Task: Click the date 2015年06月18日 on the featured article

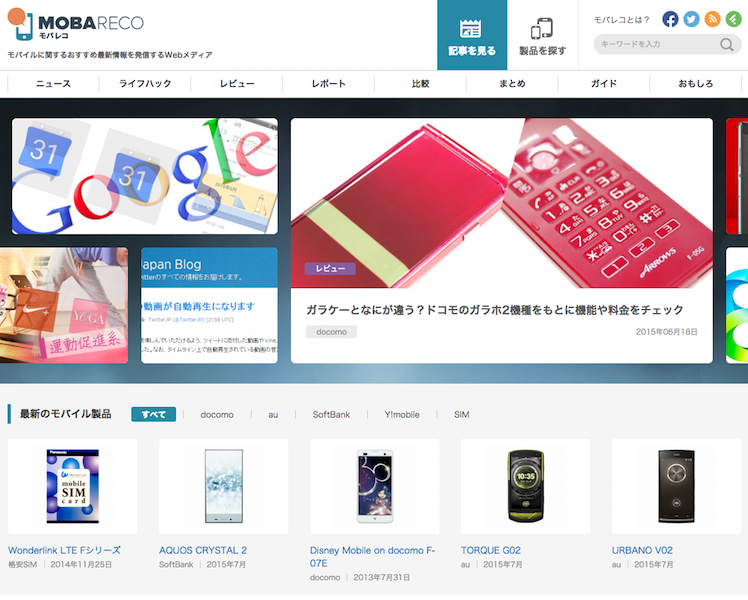Action: (666, 332)
